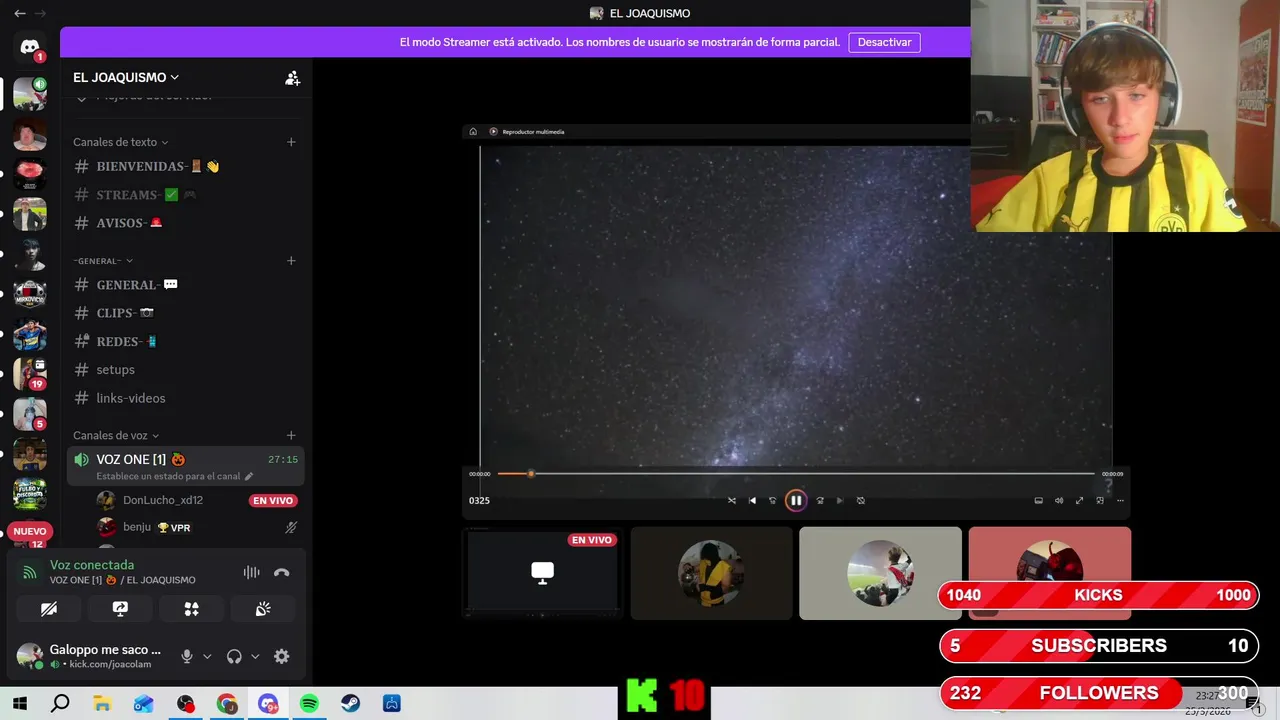Open the setups channel
The image size is (1280, 720).
[x=186, y=369]
